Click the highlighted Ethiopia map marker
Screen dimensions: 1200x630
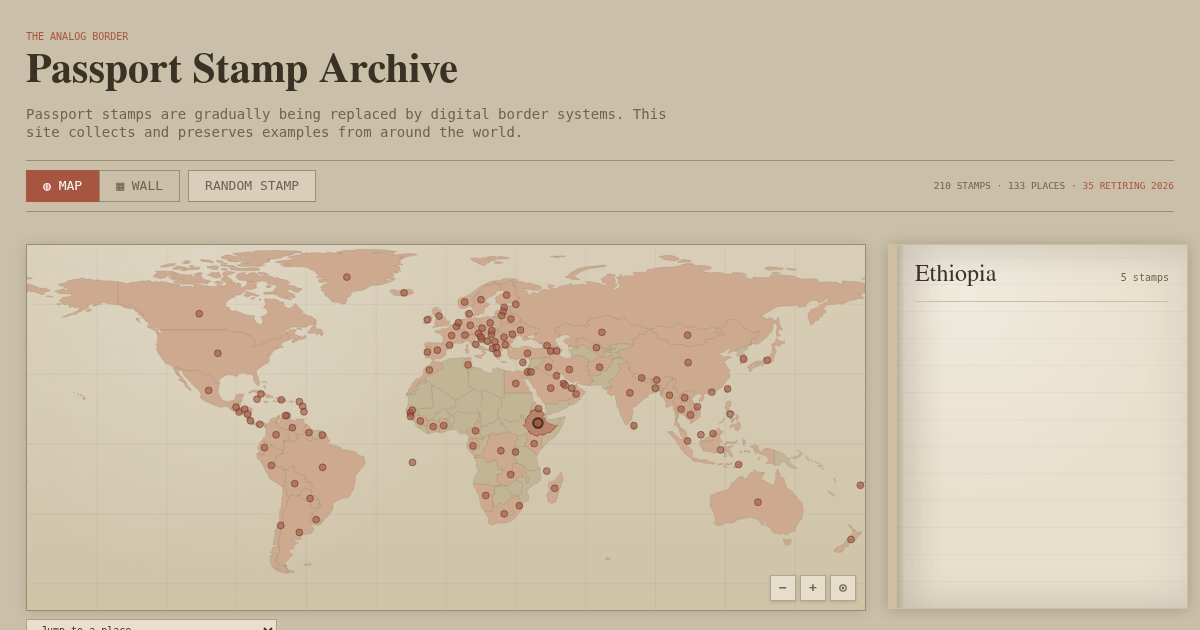538,423
